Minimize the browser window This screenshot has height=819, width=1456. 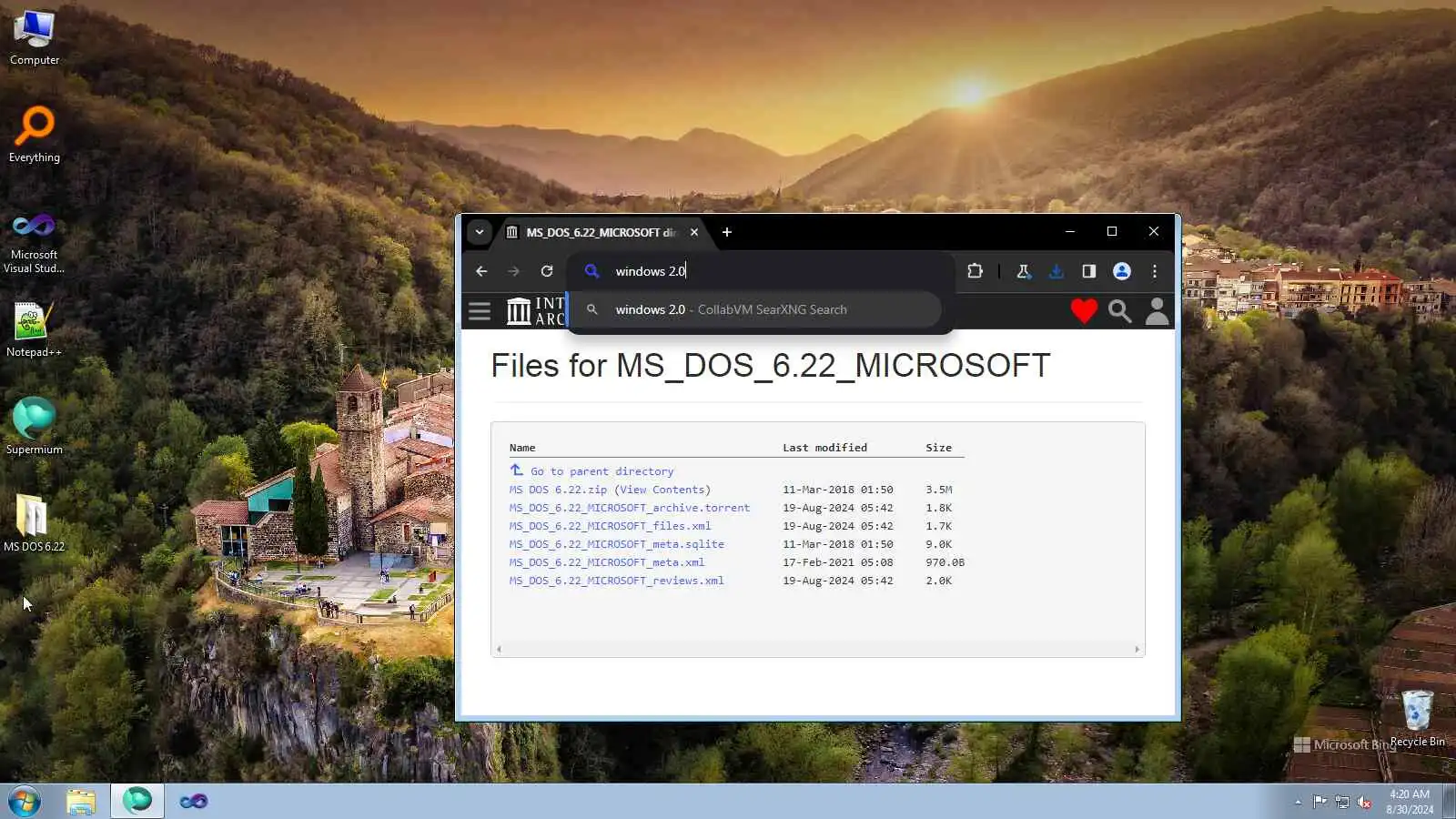tap(1070, 231)
